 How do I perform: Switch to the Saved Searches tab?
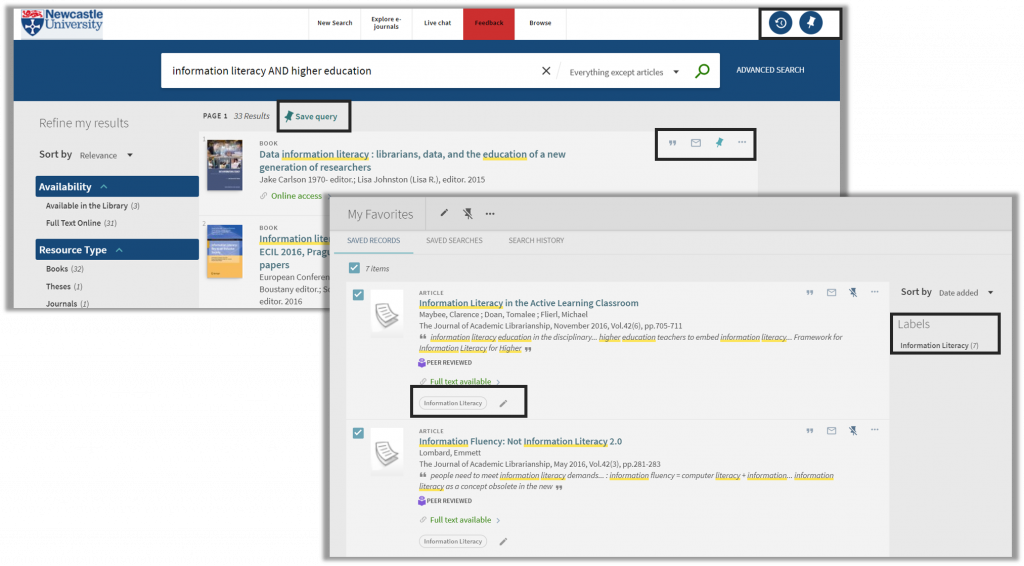[454, 241]
